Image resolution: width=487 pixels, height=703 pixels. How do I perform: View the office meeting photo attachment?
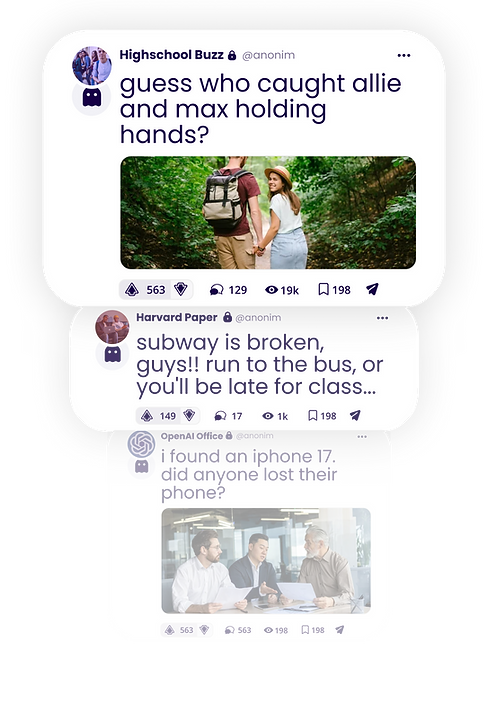pyautogui.click(x=266, y=560)
